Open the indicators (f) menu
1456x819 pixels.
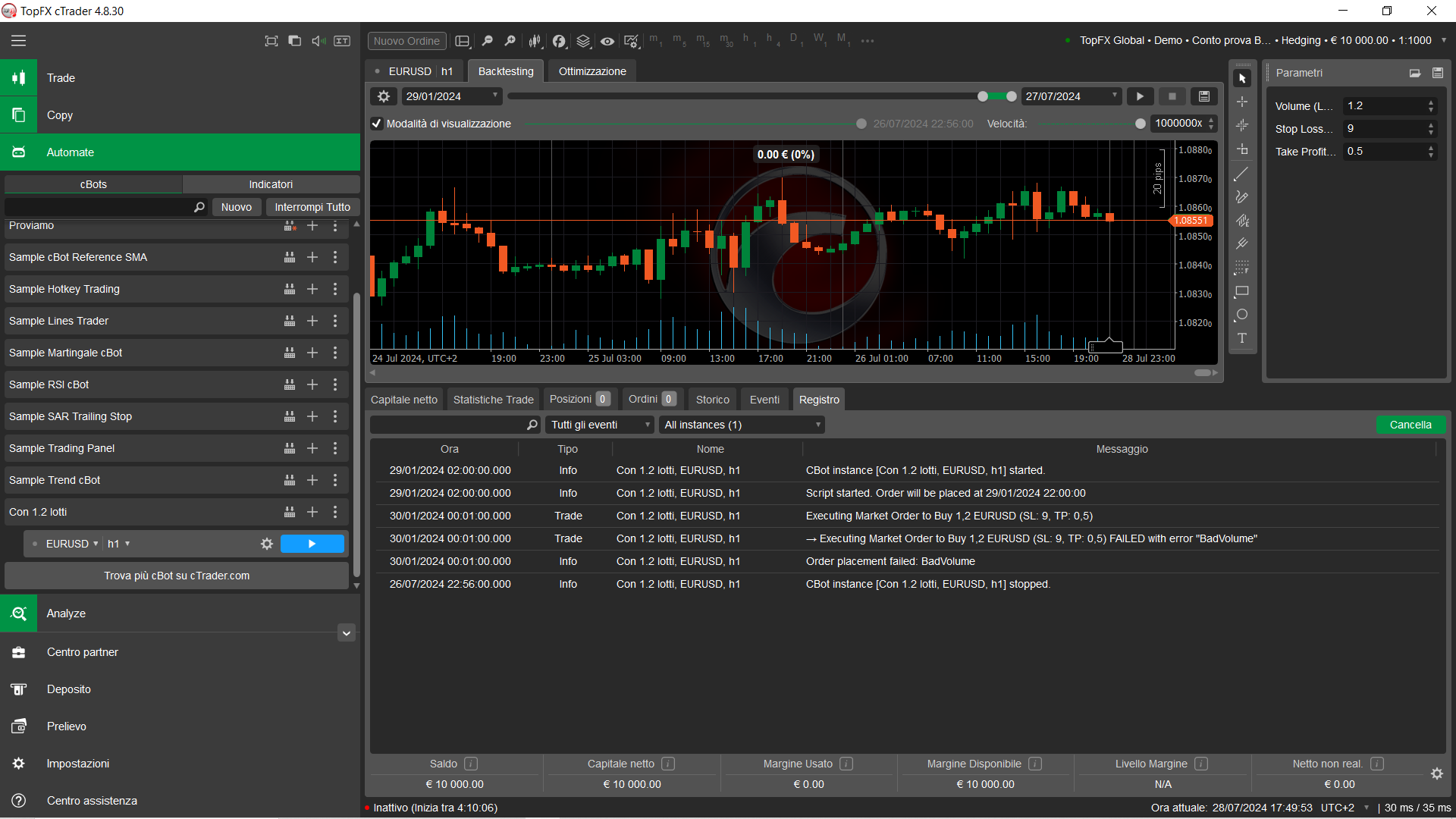click(x=559, y=41)
